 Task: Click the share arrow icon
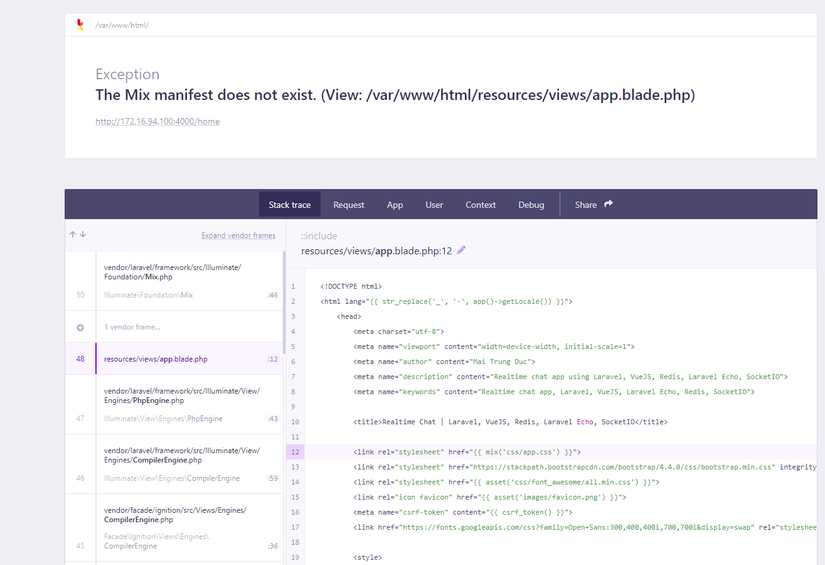pos(608,204)
